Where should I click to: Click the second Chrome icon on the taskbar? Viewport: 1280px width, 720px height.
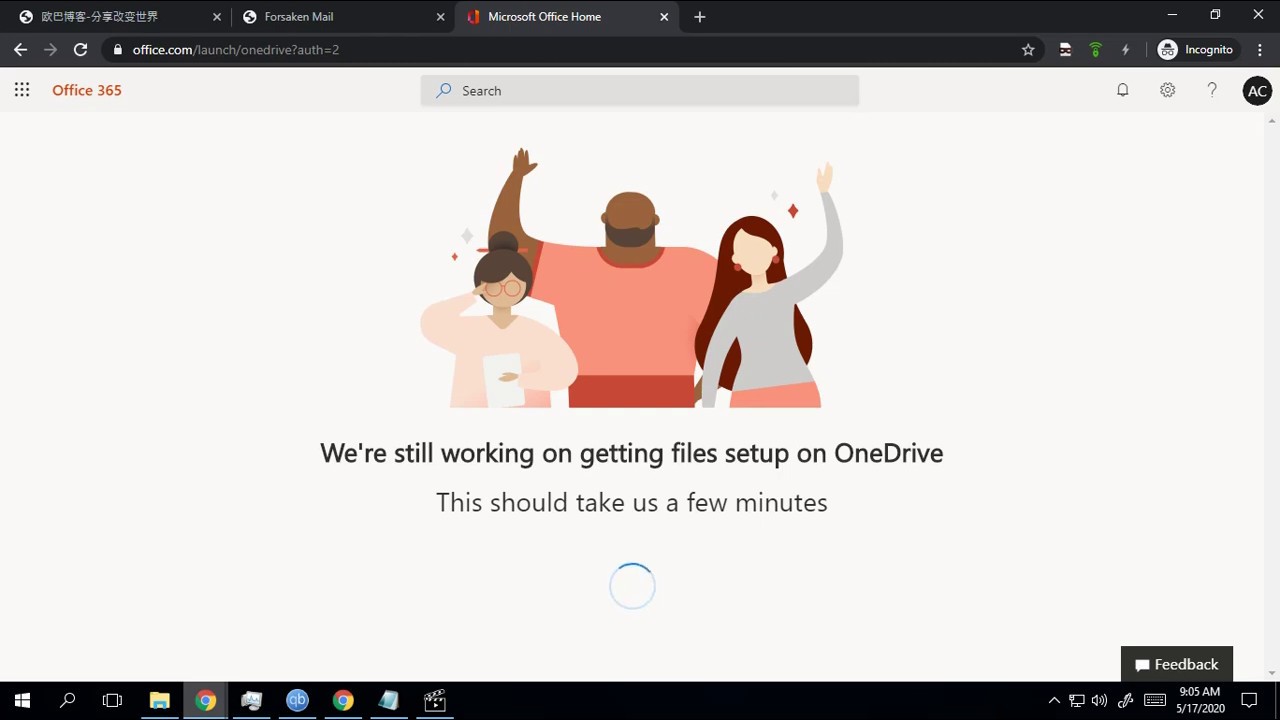tap(343, 700)
